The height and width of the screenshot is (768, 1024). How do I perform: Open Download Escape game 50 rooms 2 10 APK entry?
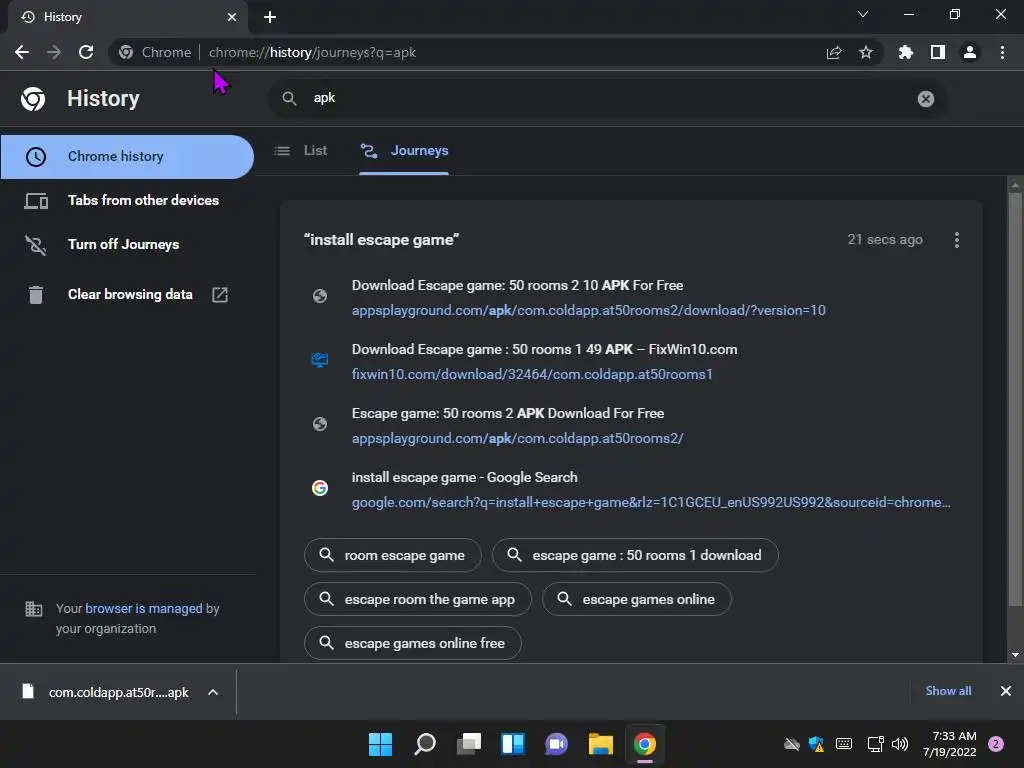click(x=517, y=285)
